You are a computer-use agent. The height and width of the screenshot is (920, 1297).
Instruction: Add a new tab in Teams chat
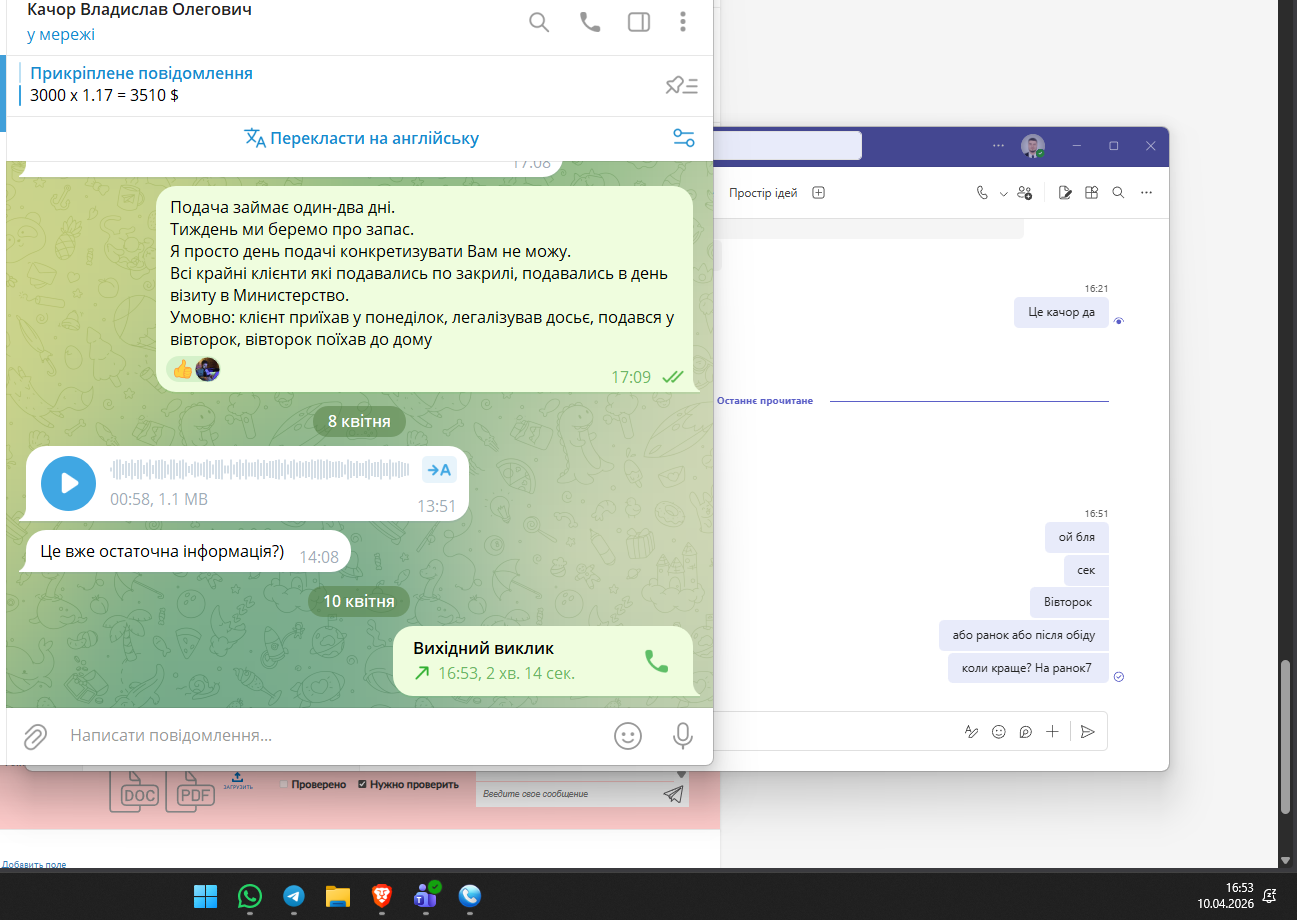click(818, 193)
